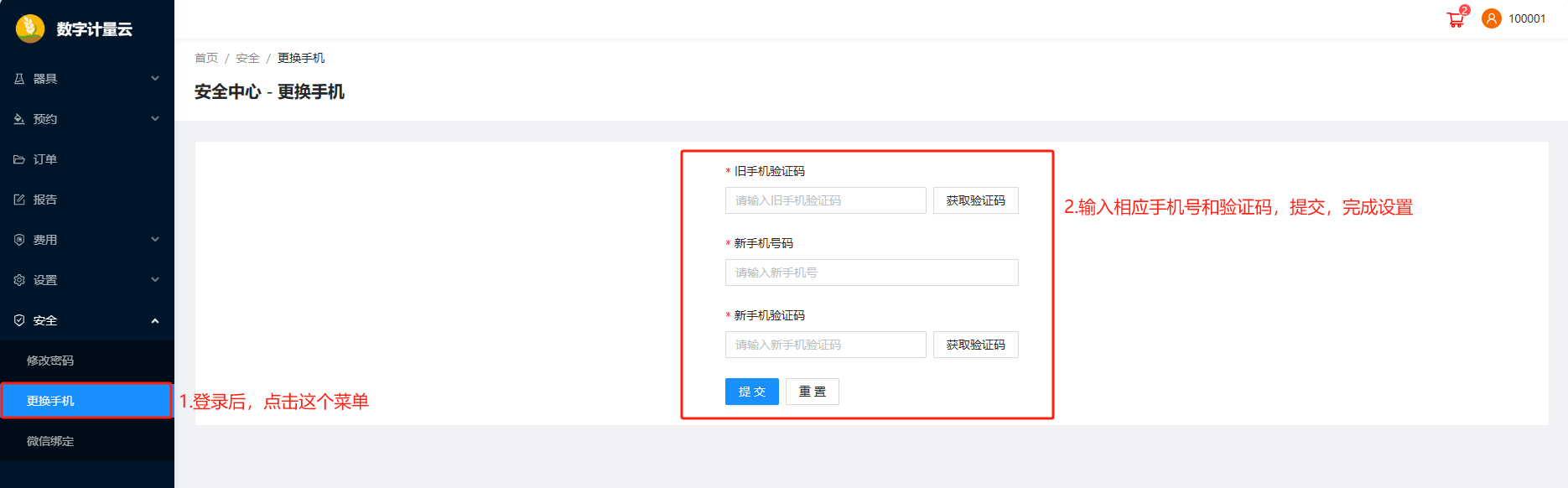Select the 更换手机 menu item

tap(50, 401)
